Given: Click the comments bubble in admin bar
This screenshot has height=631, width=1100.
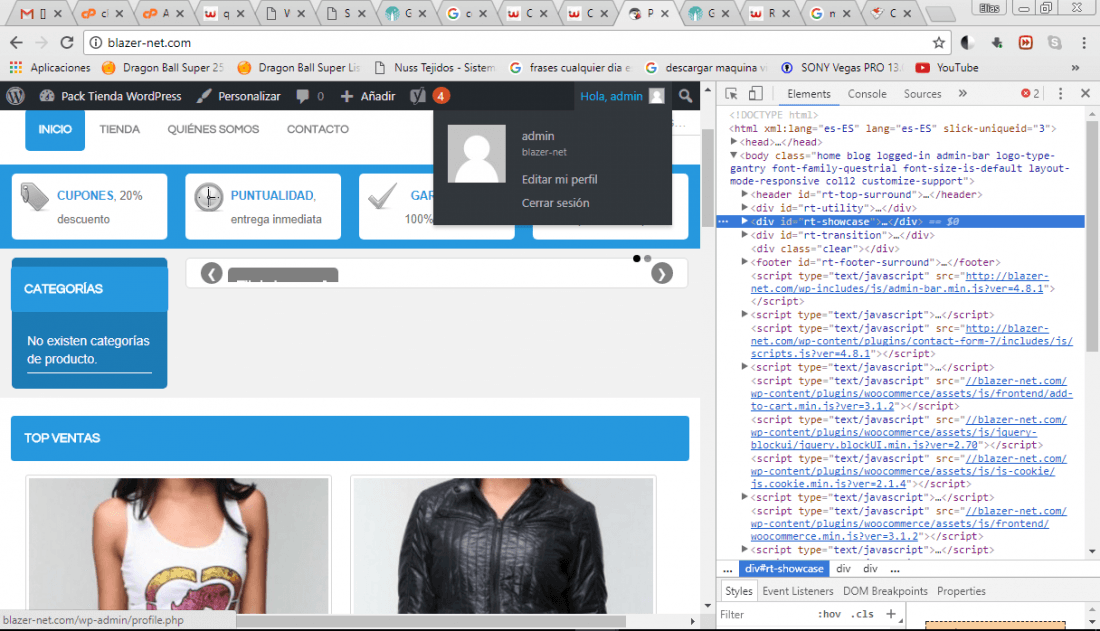Looking at the screenshot, I should point(303,96).
